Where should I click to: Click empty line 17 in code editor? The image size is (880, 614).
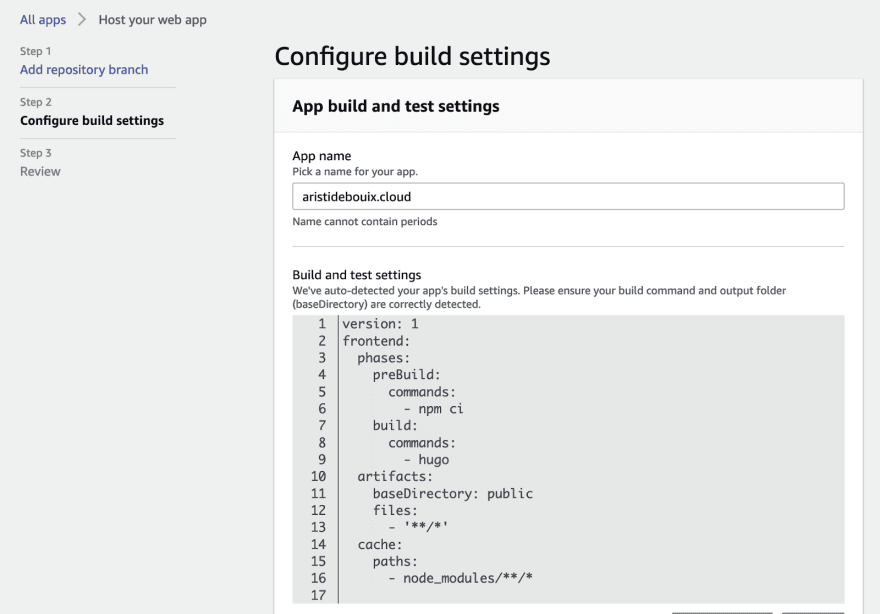pos(592,595)
